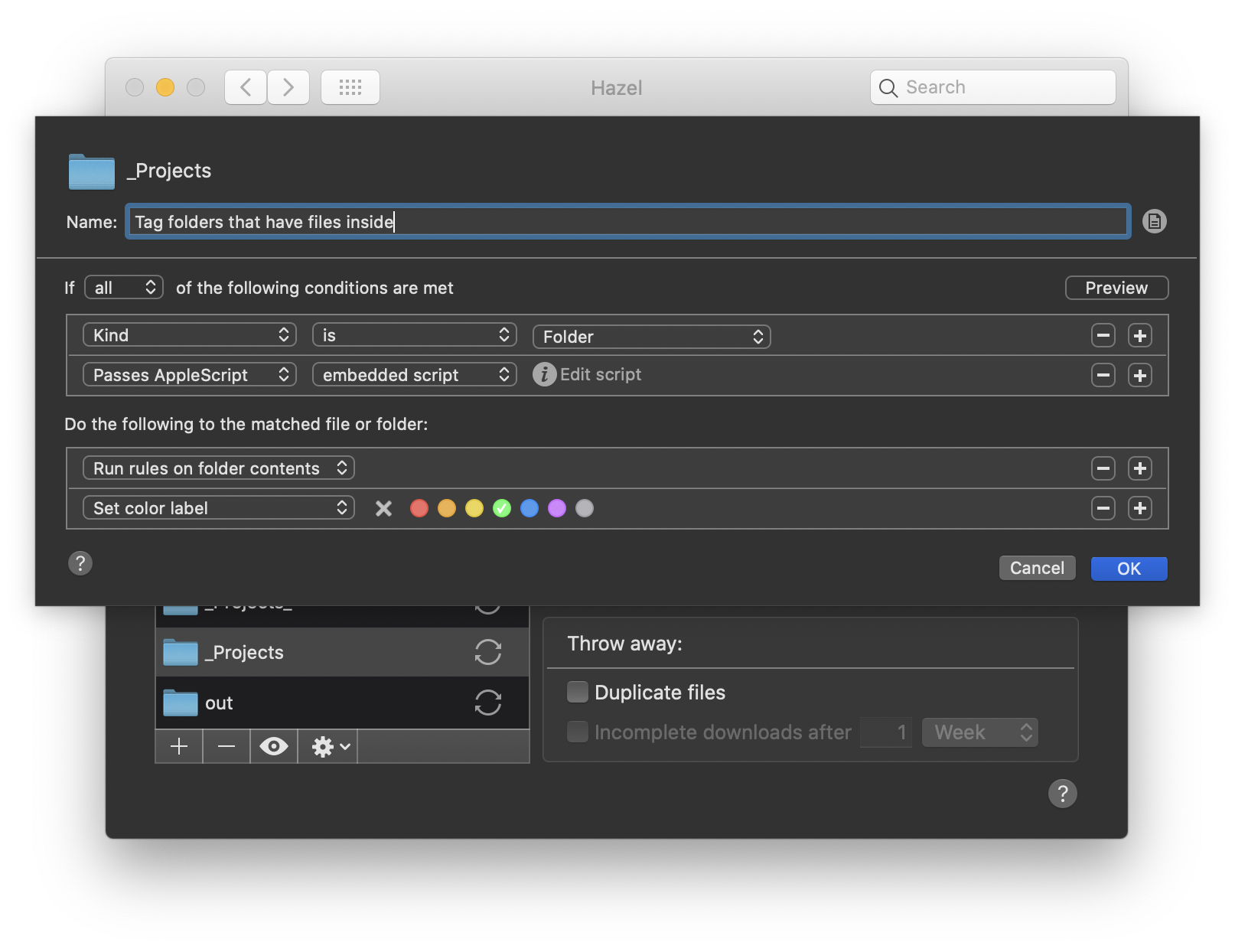Open the Week time unit dropdown
Screen dimensions: 1235x952
[x=979, y=732]
